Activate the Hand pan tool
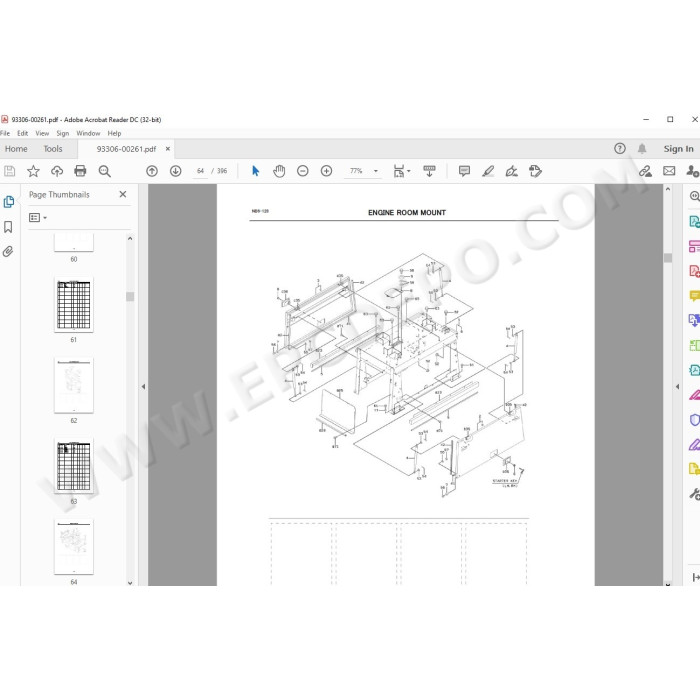700x700 pixels. click(279, 171)
